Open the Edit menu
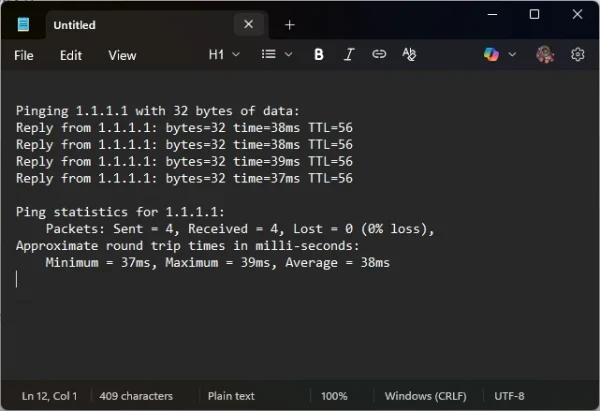 [x=71, y=56]
